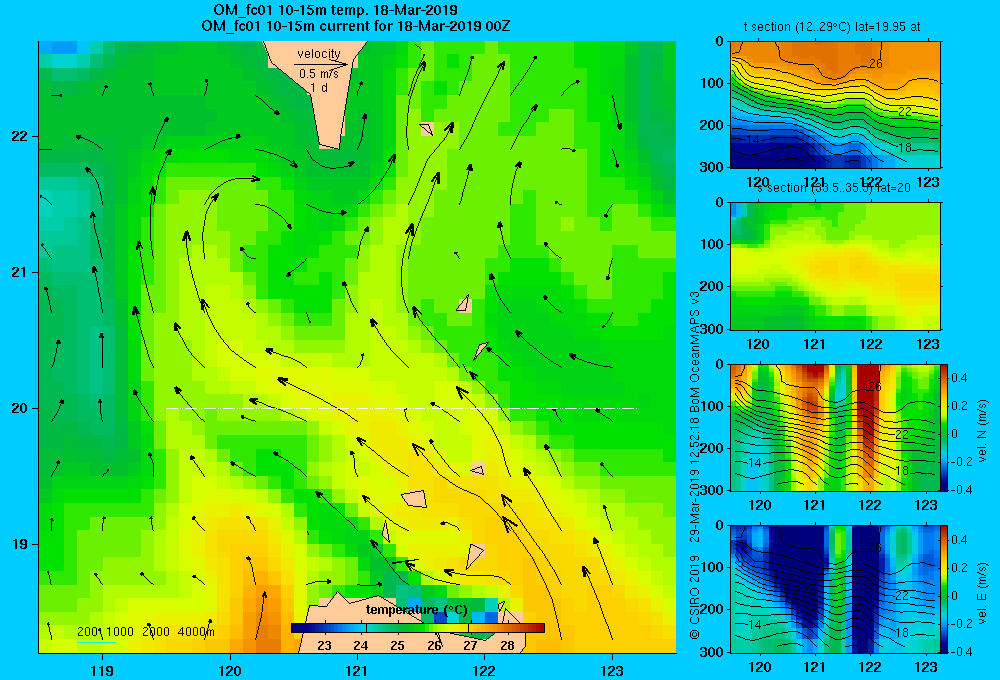
Task: Click the 26 contour label in t section
Action: click(x=876, y=63)
